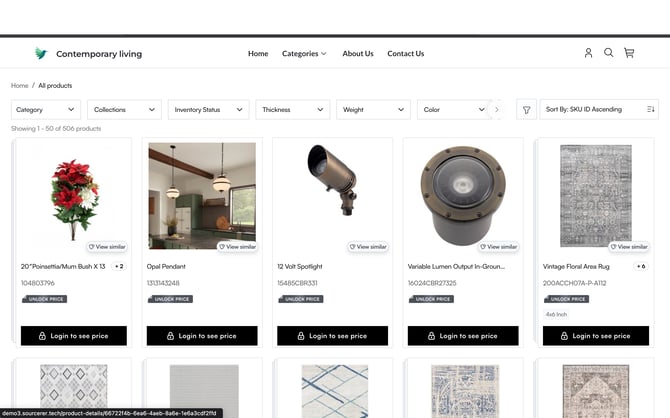Click Unlock Price on Variable Lumen Output

431,299
